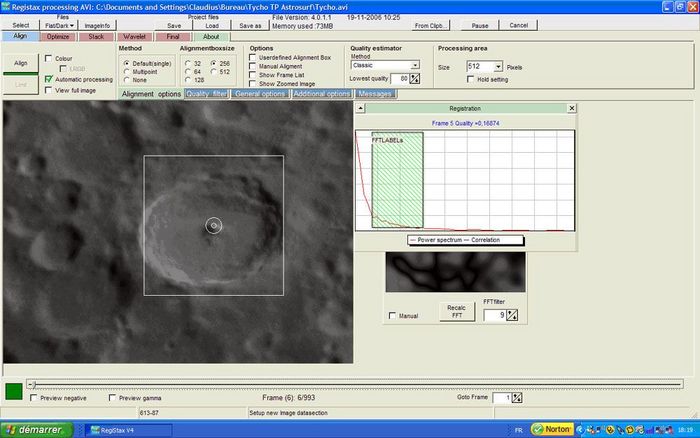
Task: Set alignment box size to 256
Action: point(214,63)
